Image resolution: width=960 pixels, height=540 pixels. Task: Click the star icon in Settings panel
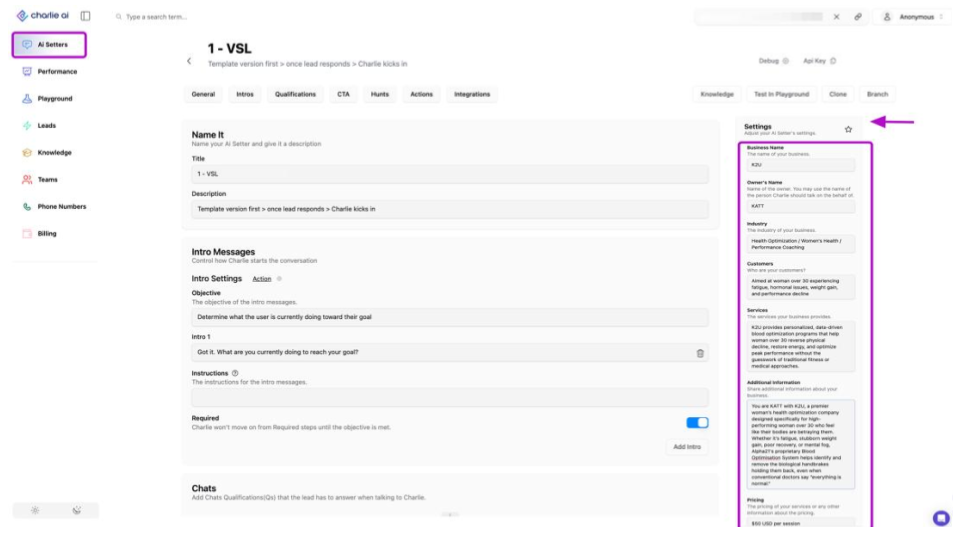click(x=848, y=129)
